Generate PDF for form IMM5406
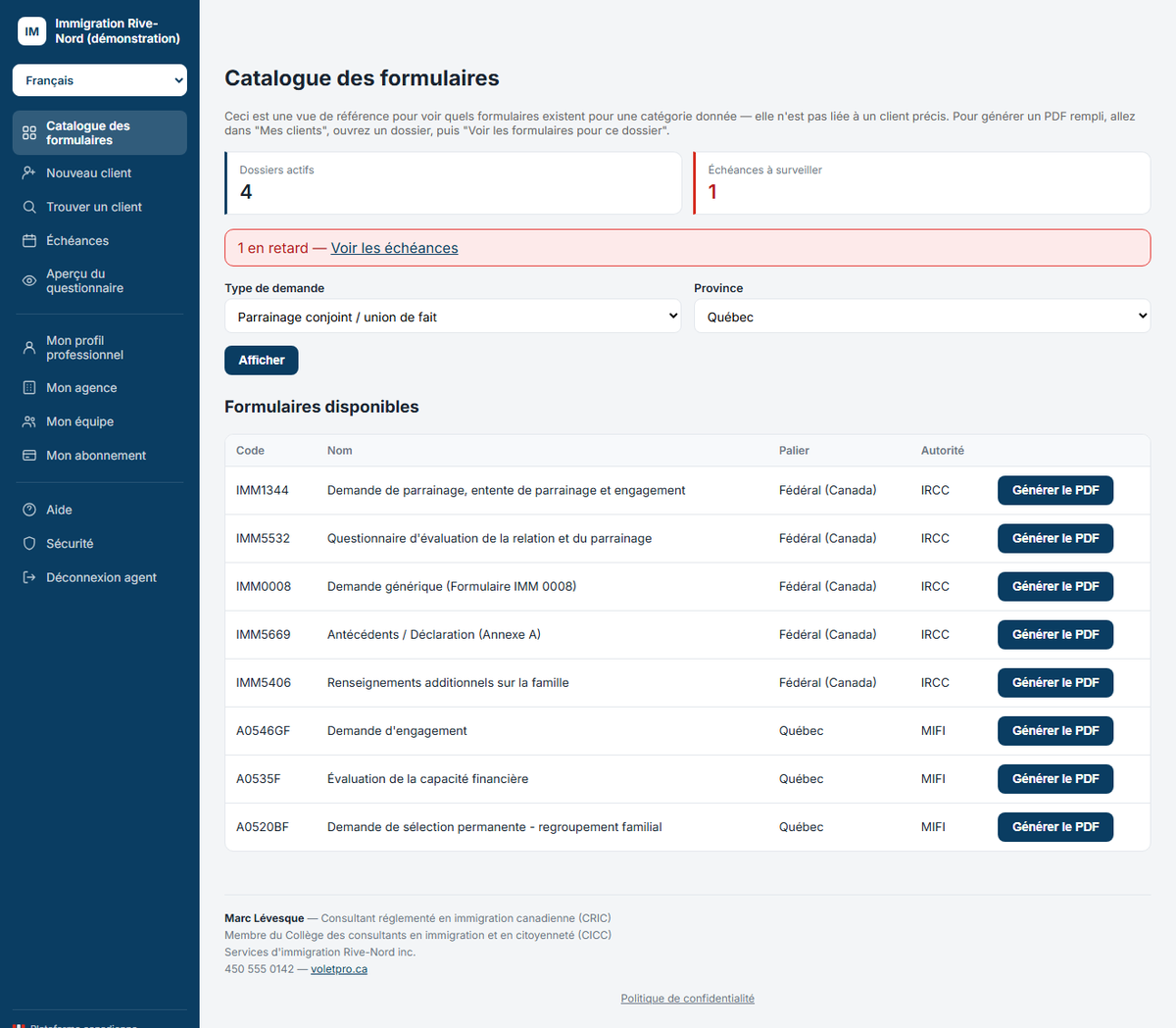 click(x=1055, y=682)
